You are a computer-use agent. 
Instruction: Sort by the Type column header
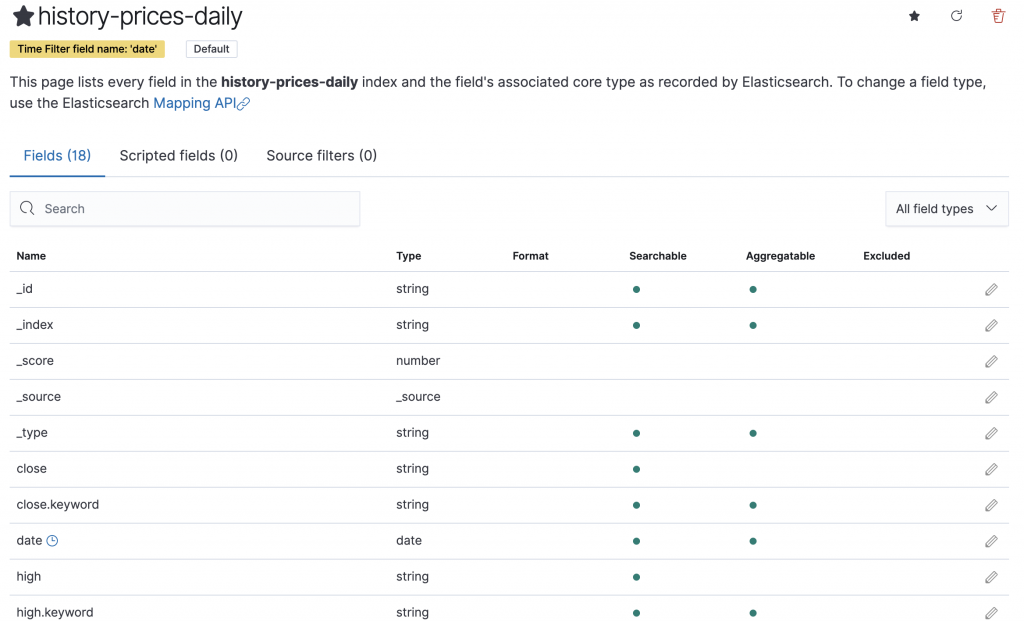408,256
